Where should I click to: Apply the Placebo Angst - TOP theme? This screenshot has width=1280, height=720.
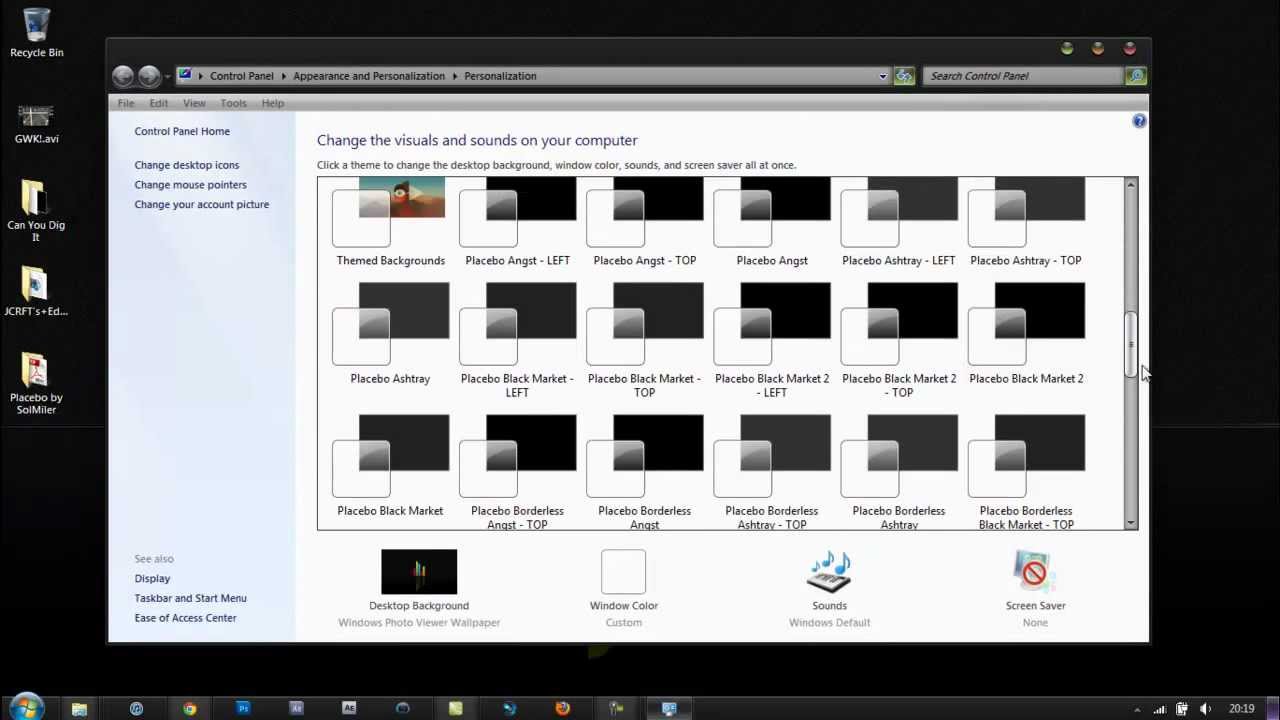pos(644,223)
